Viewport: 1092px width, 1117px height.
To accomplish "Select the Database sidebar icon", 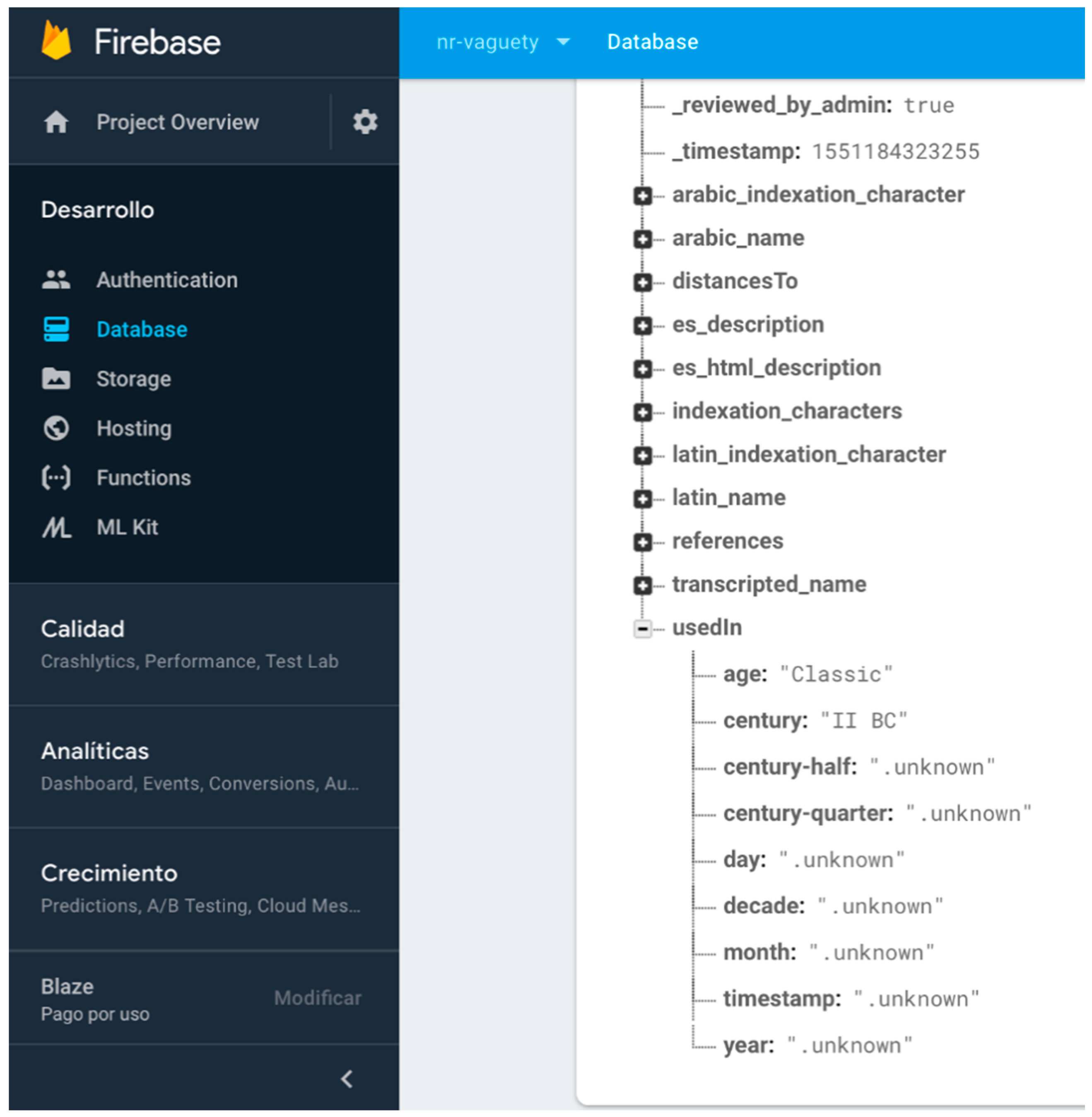I will [56, 329].
